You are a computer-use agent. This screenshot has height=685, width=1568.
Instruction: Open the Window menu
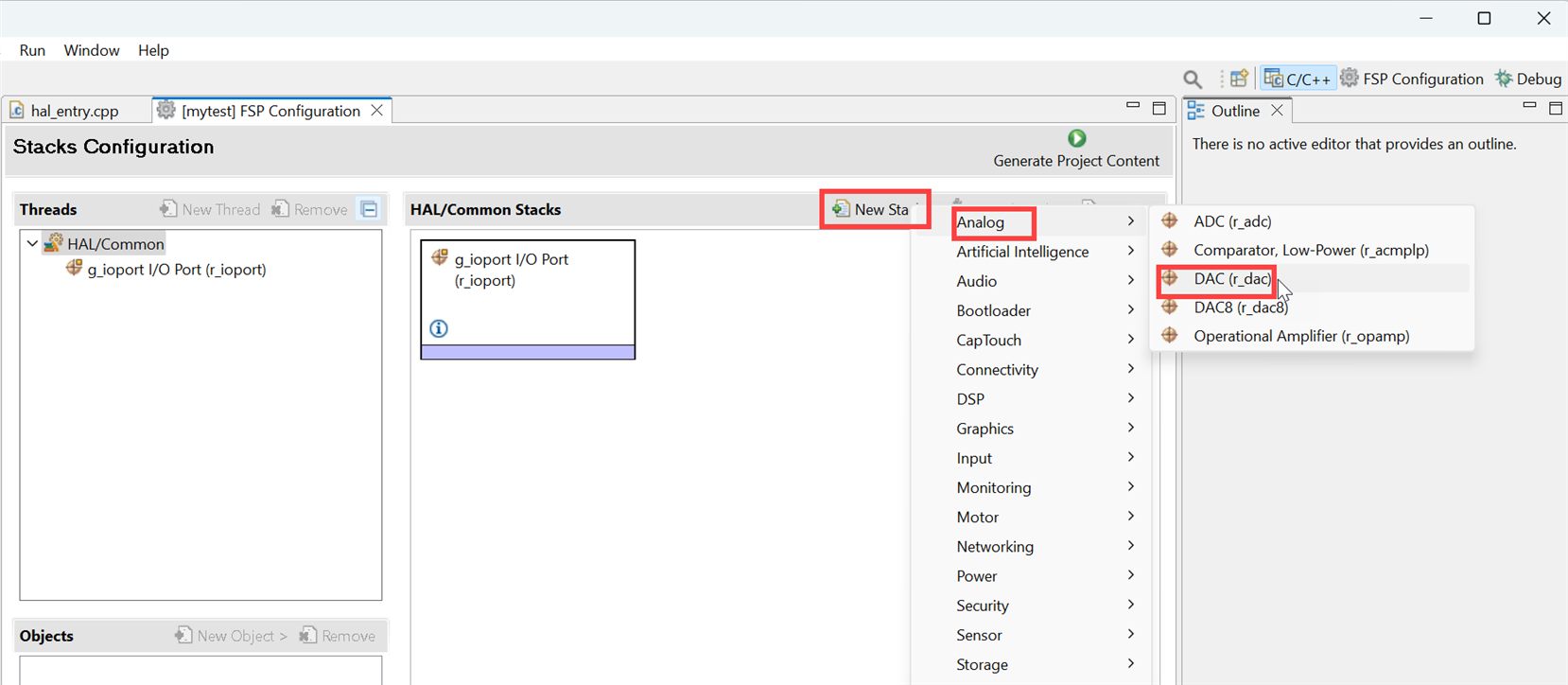click(92, 50)
